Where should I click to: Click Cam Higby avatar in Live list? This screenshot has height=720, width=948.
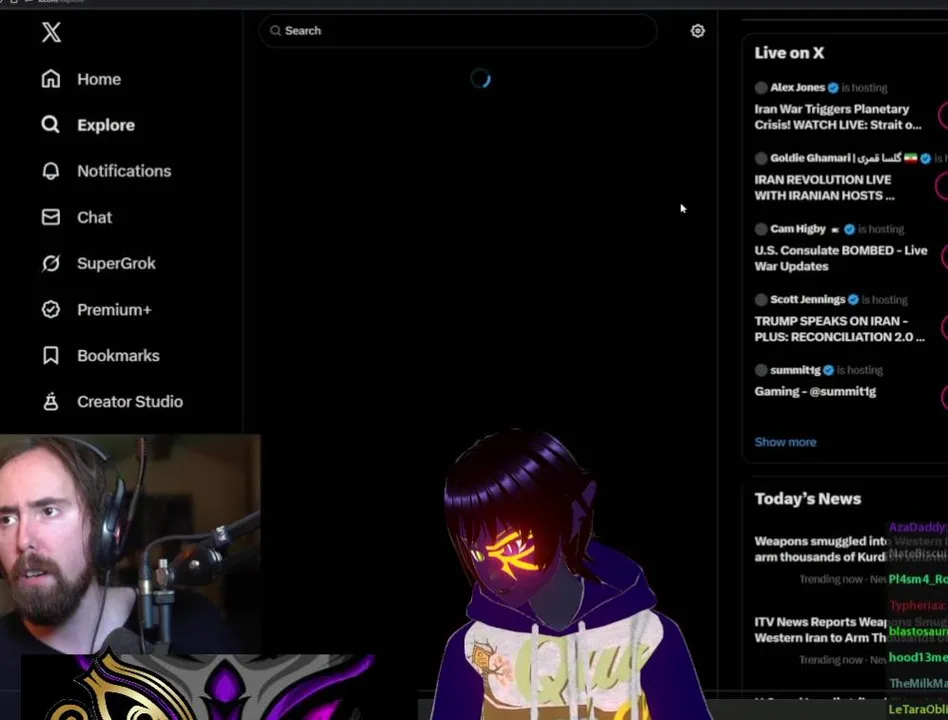pyautogui.click(x=761, y=229)
